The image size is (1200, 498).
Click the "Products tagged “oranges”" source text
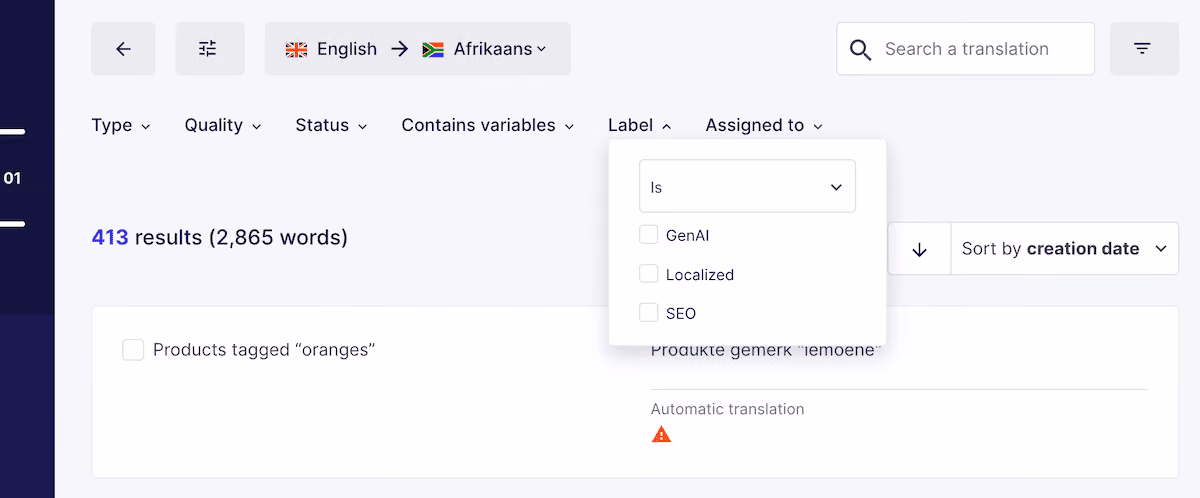point(264,350)
